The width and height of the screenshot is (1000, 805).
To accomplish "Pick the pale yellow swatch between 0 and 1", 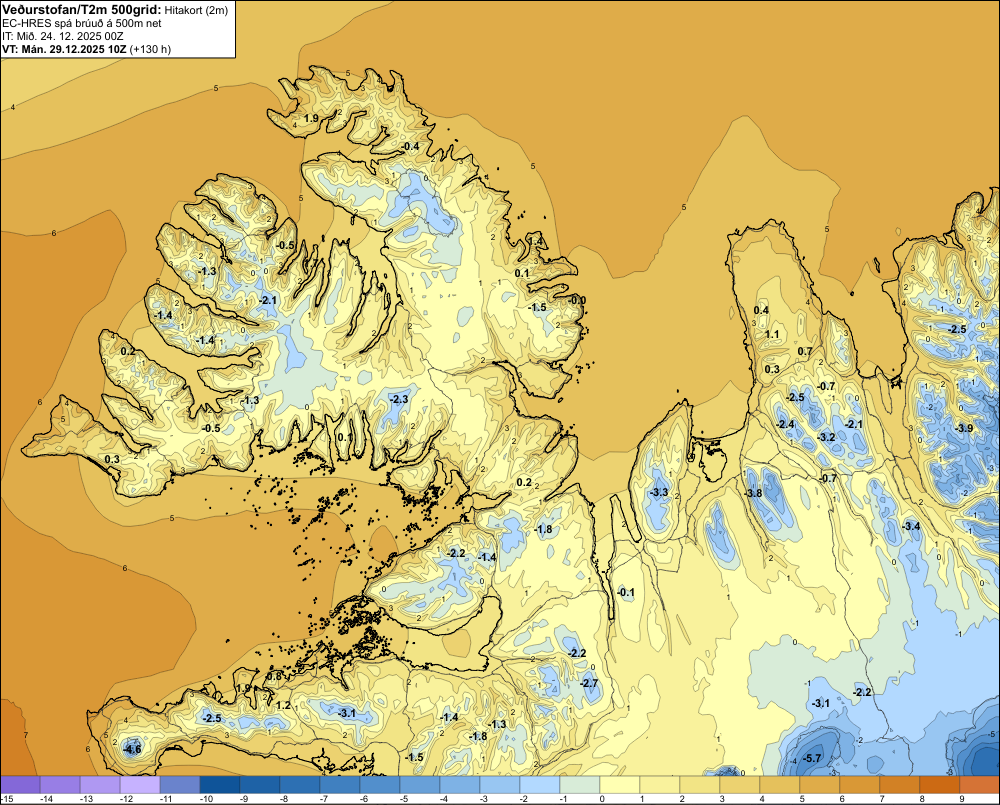I will (x=620, y=784).
